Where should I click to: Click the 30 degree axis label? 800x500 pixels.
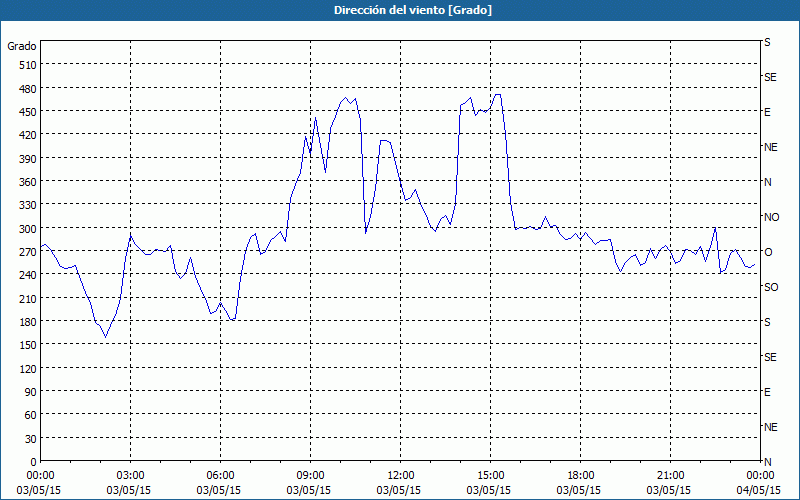coord(31,439)
